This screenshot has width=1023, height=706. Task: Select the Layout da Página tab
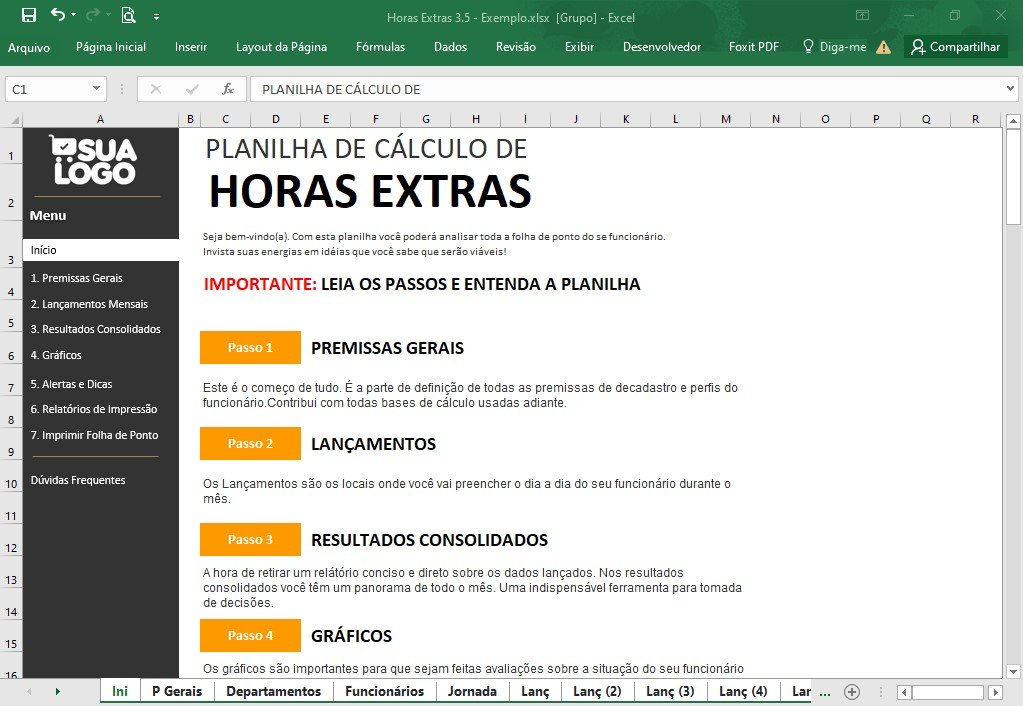tap(281, 47)
